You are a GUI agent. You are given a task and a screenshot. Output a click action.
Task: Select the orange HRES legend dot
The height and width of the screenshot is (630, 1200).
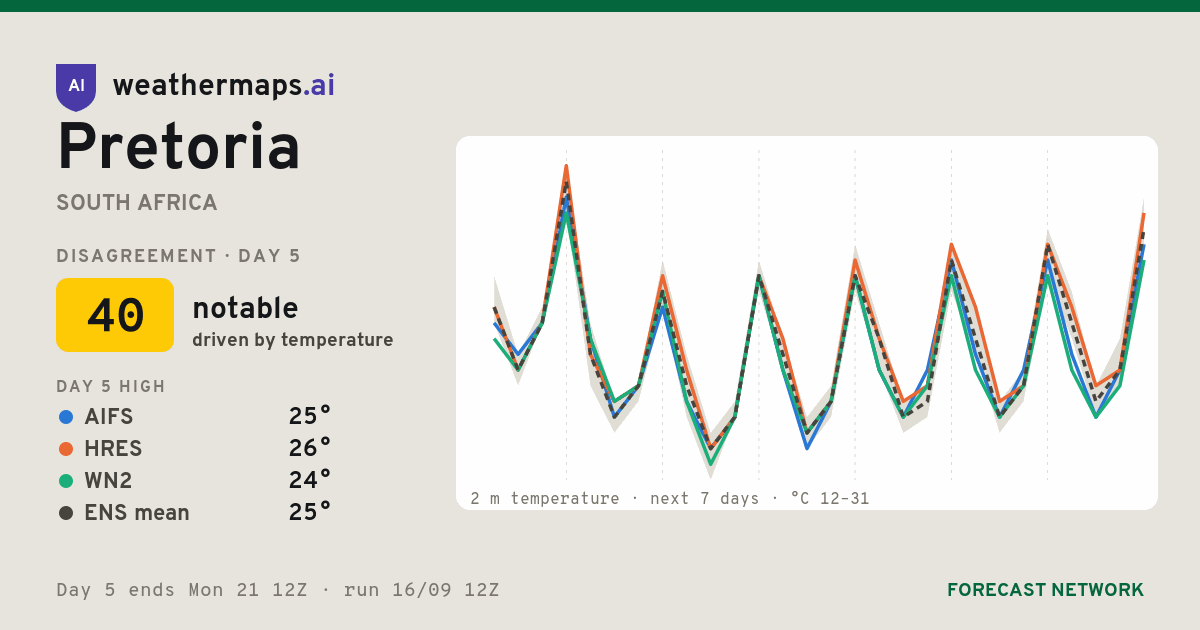click(x=66, y=449)
